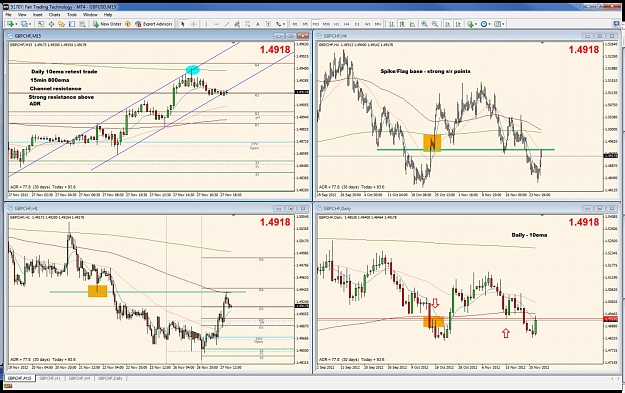625x393 pixels.
Task: Toggle the Terminal window icon
Action: (x=72, y=24)
